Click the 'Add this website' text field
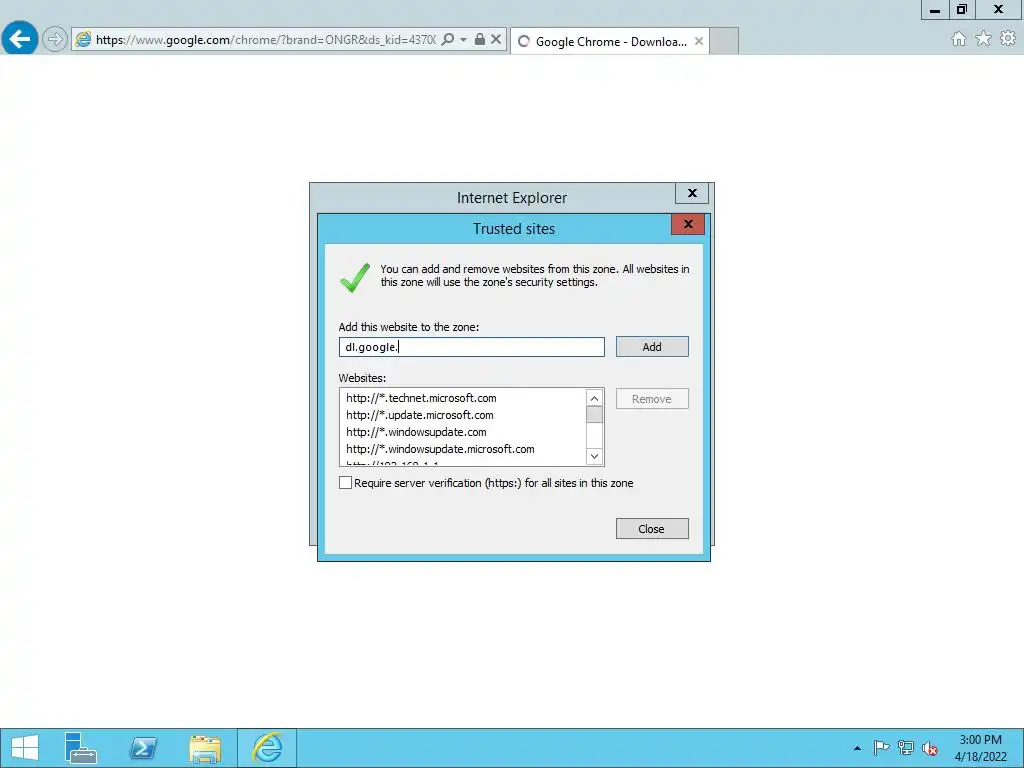 point(472,347)
